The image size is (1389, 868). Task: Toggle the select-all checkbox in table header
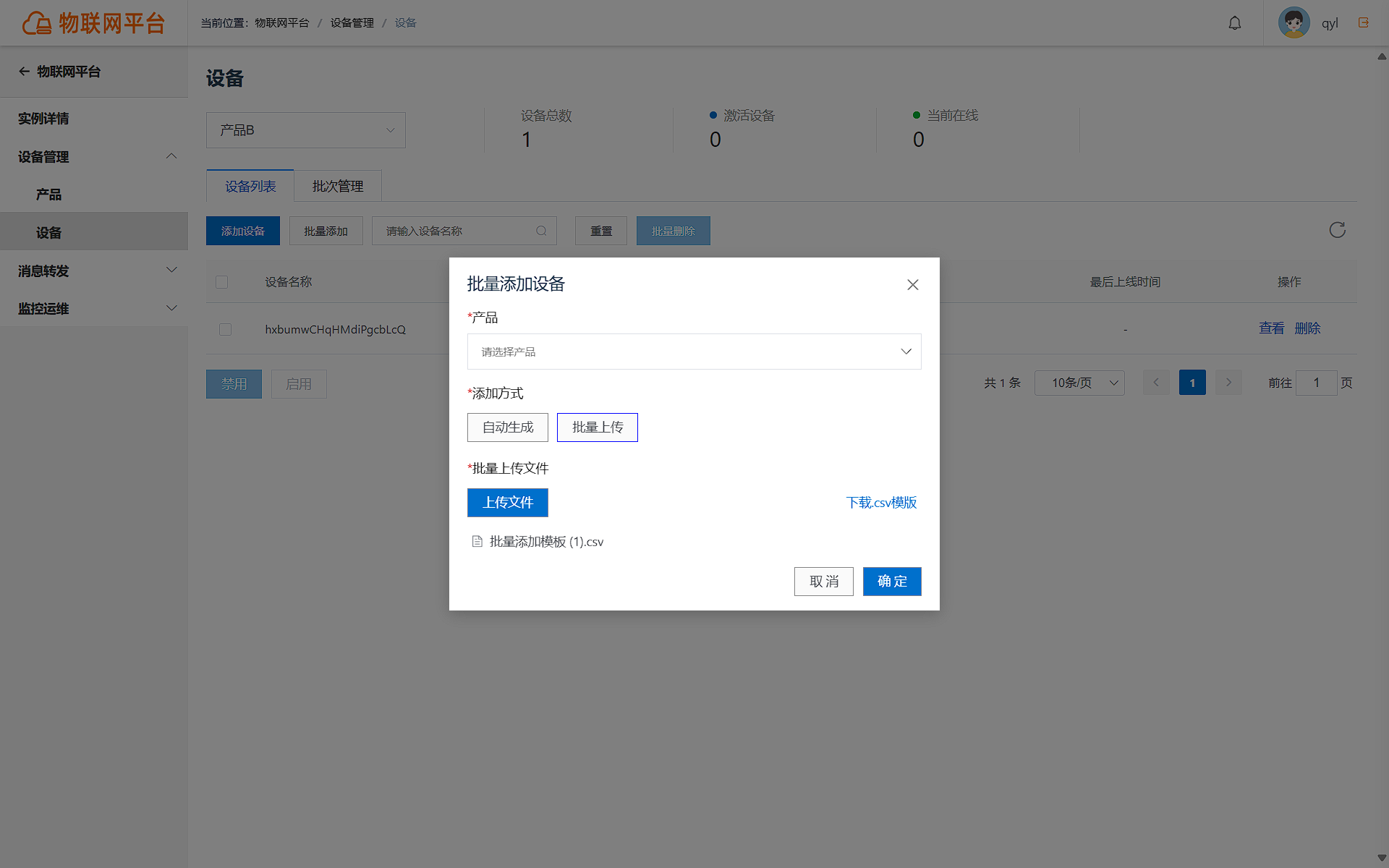tap(222, 282)
